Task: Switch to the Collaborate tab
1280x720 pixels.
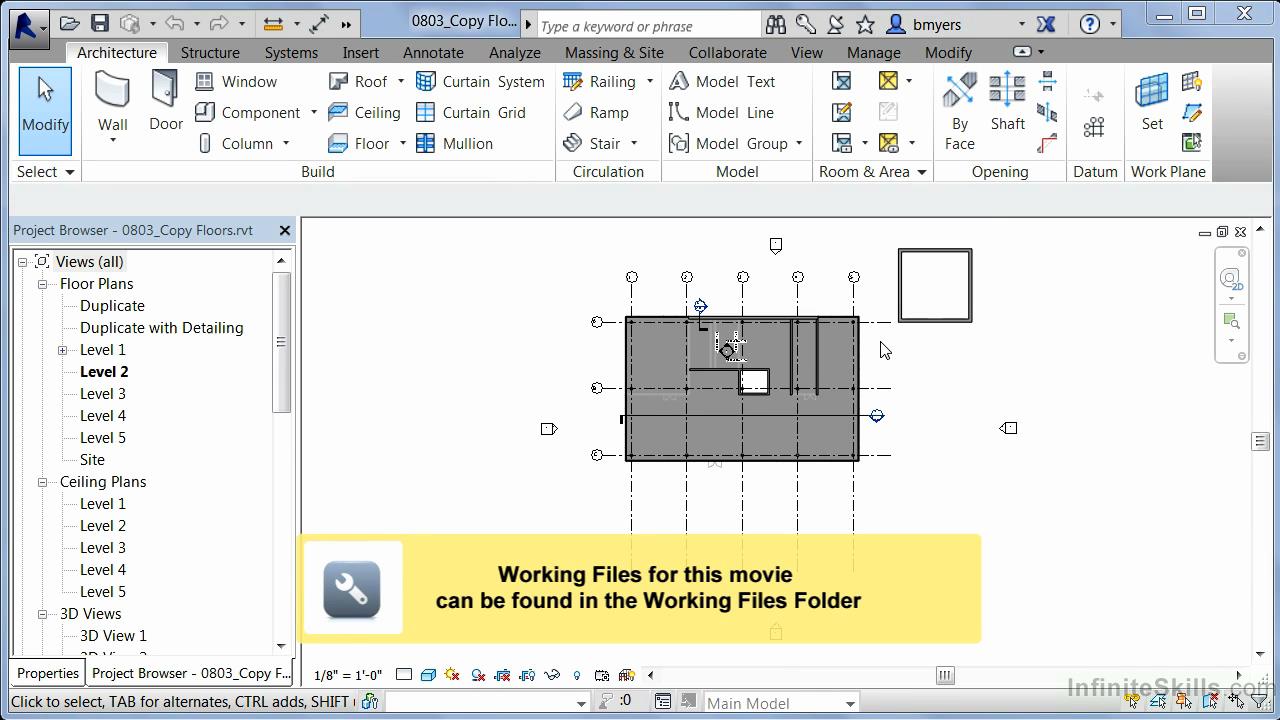Action: 727,52
